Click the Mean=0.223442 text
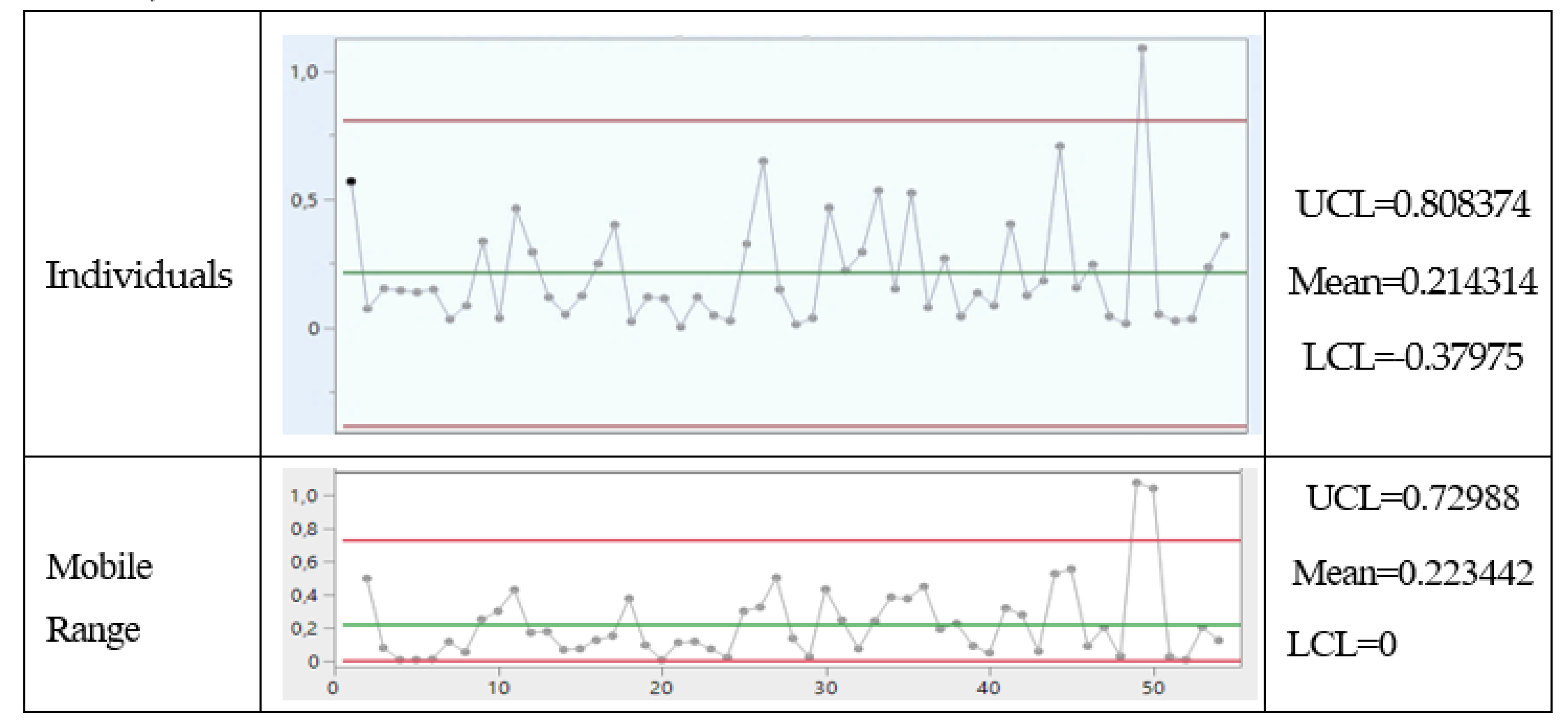The image size is (1568, 726). click(1412, 573)
